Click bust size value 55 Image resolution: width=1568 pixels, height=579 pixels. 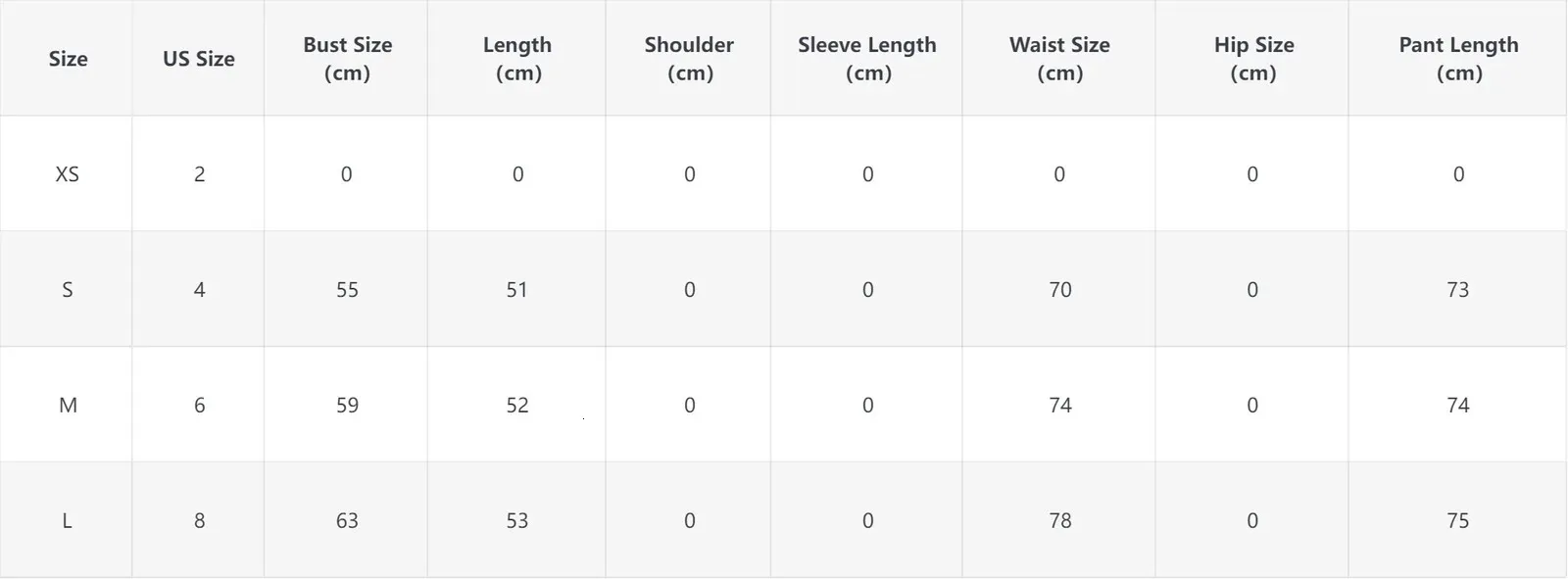[347, 290]
